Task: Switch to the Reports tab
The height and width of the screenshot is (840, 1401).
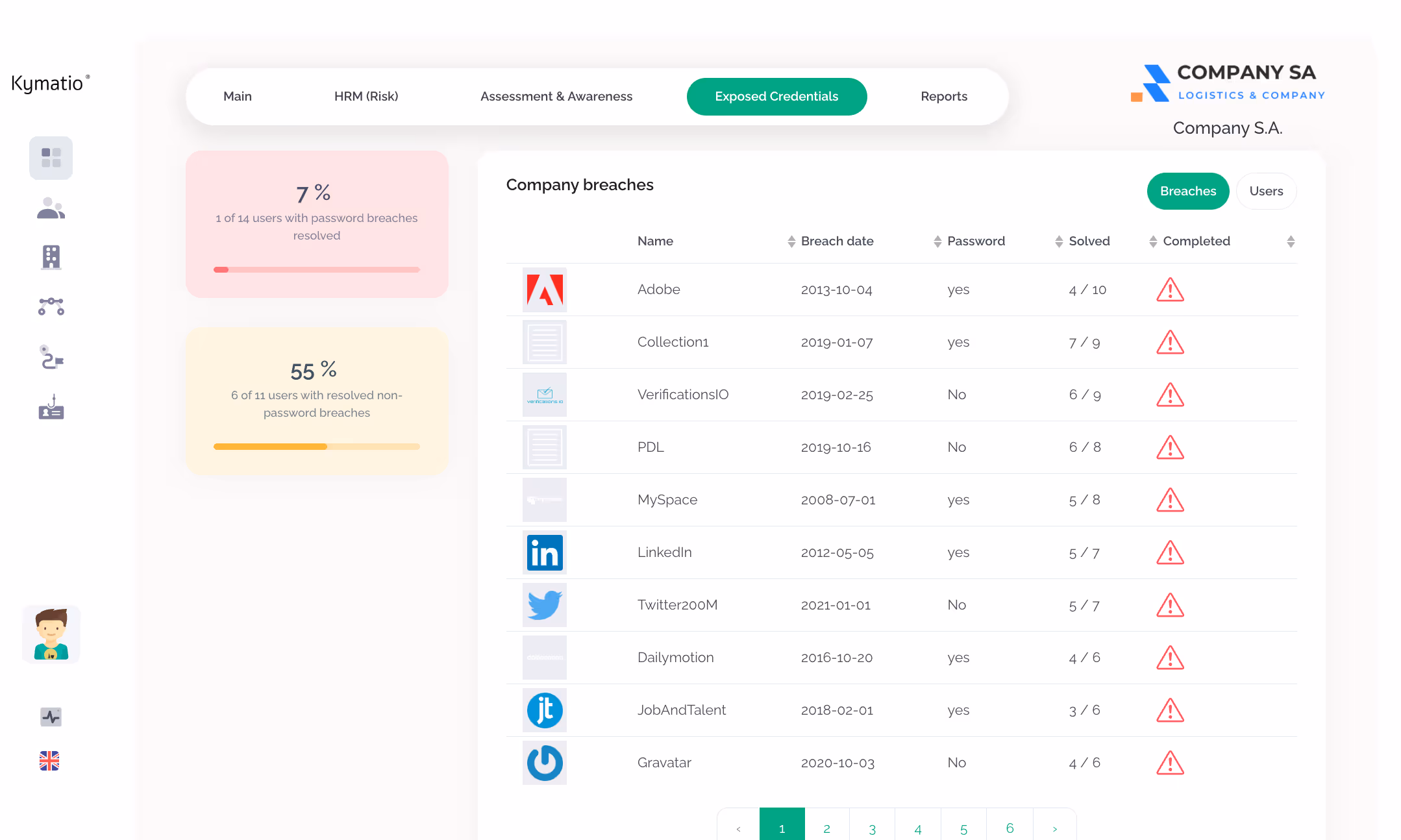Action: (943, 96)
